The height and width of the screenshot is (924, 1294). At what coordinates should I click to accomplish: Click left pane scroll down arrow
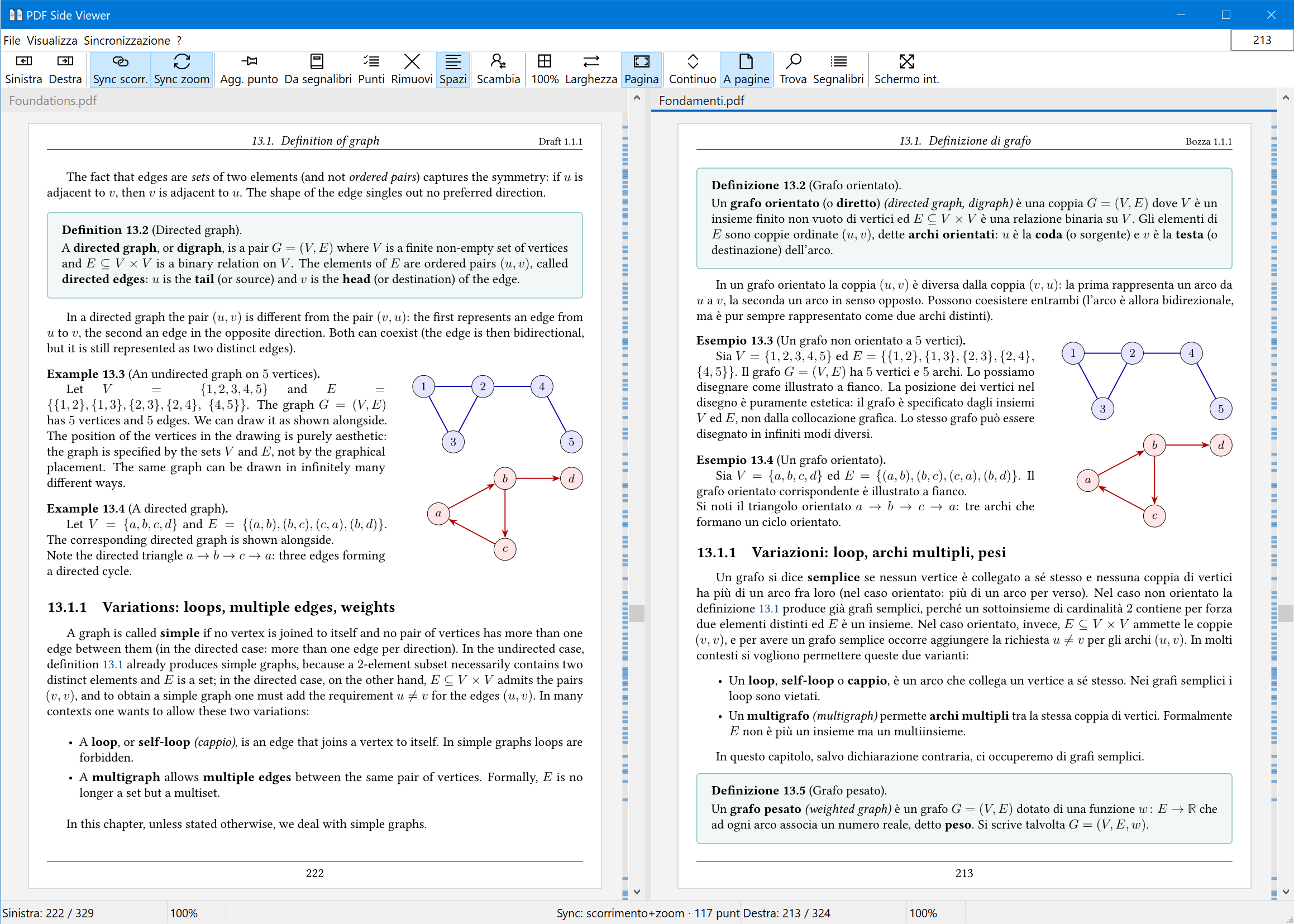637,892
